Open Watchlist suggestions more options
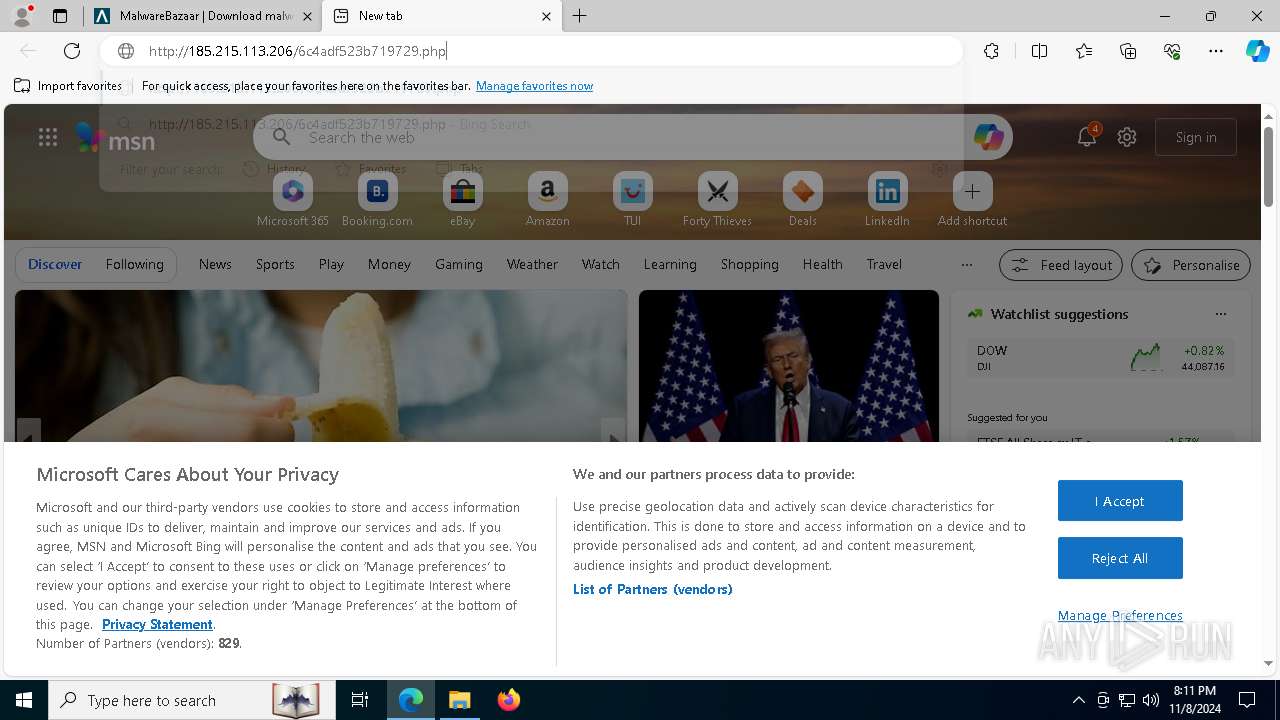This screenshot has height=720, width=1280. pos(1221,314)
